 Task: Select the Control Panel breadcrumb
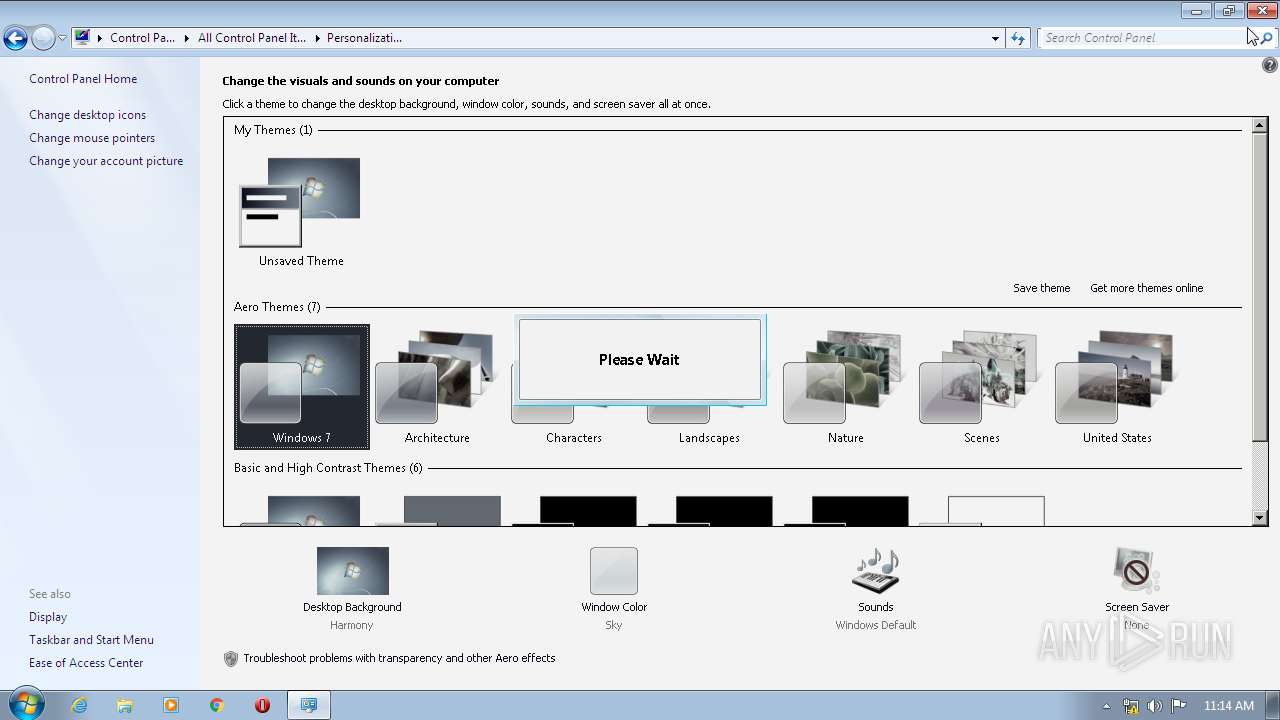(142, 38)
